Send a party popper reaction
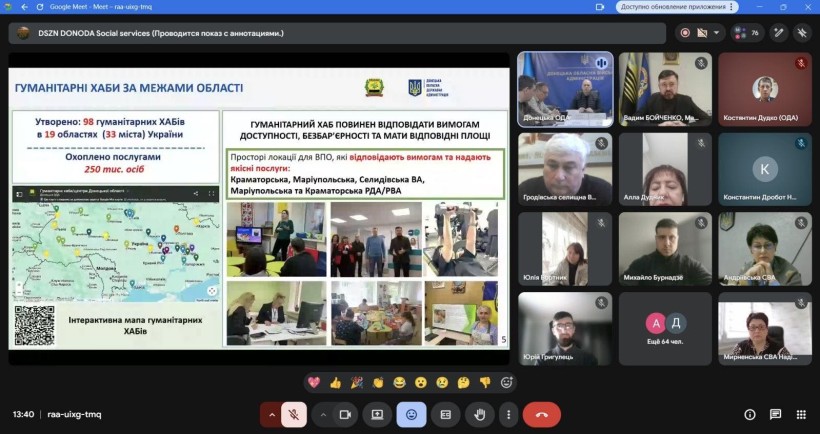The height and width of the screenshot is (434, 820). [357, 383]
